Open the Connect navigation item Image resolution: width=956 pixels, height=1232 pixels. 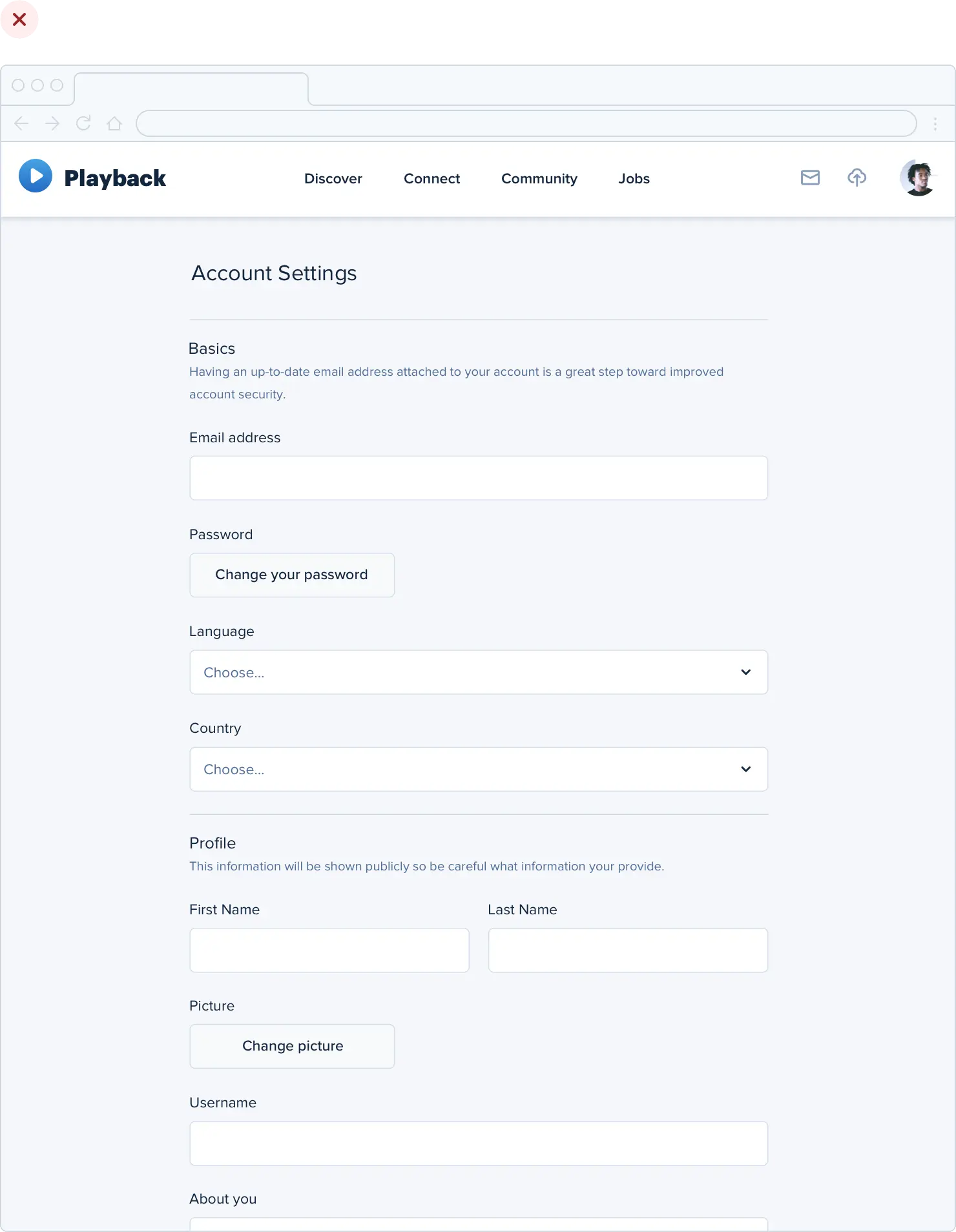tap(431, 179)
